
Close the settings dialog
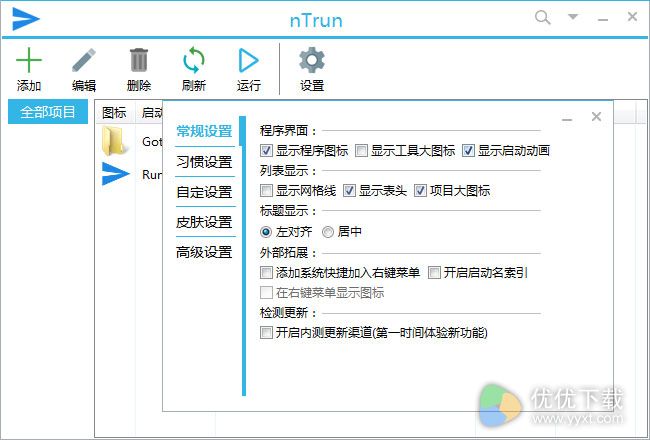click(x=596, y=117)
